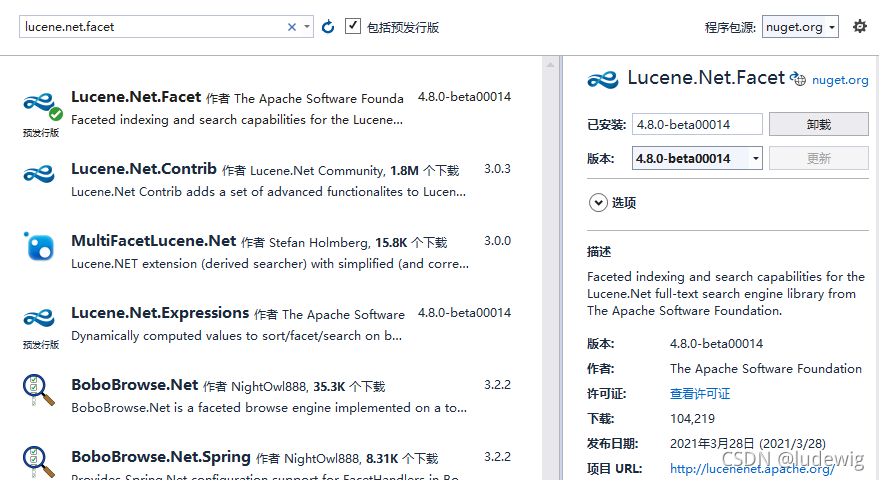Viewport: 879px width, 480px height.
Task: Click the 2021年3月28日 publish date value
Action: click(x=748, y=444)
